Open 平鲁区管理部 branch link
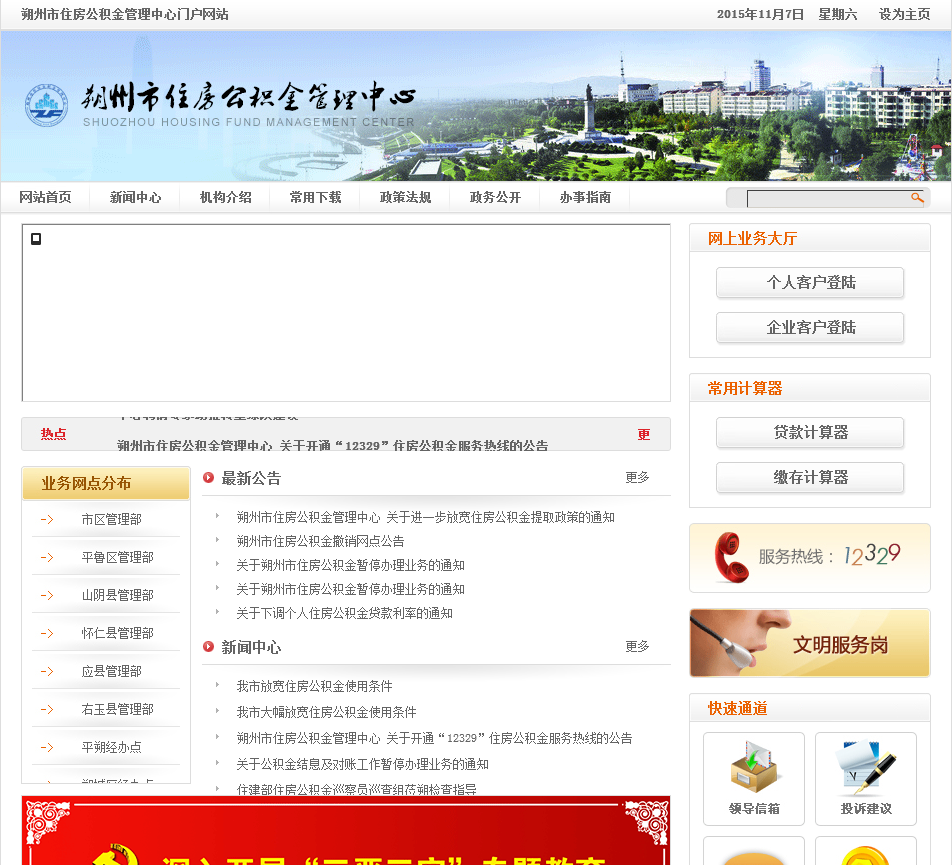The width and height of the screenshot is (952, 865). coord(118,557)
